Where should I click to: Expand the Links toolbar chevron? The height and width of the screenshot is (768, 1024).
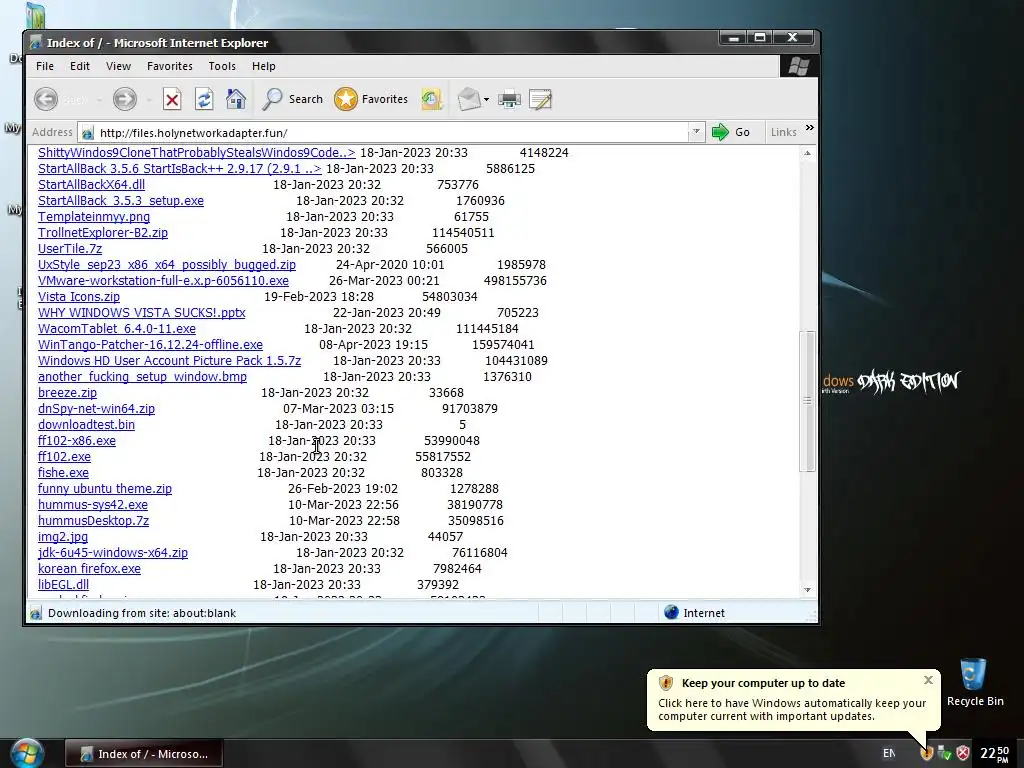810,128
